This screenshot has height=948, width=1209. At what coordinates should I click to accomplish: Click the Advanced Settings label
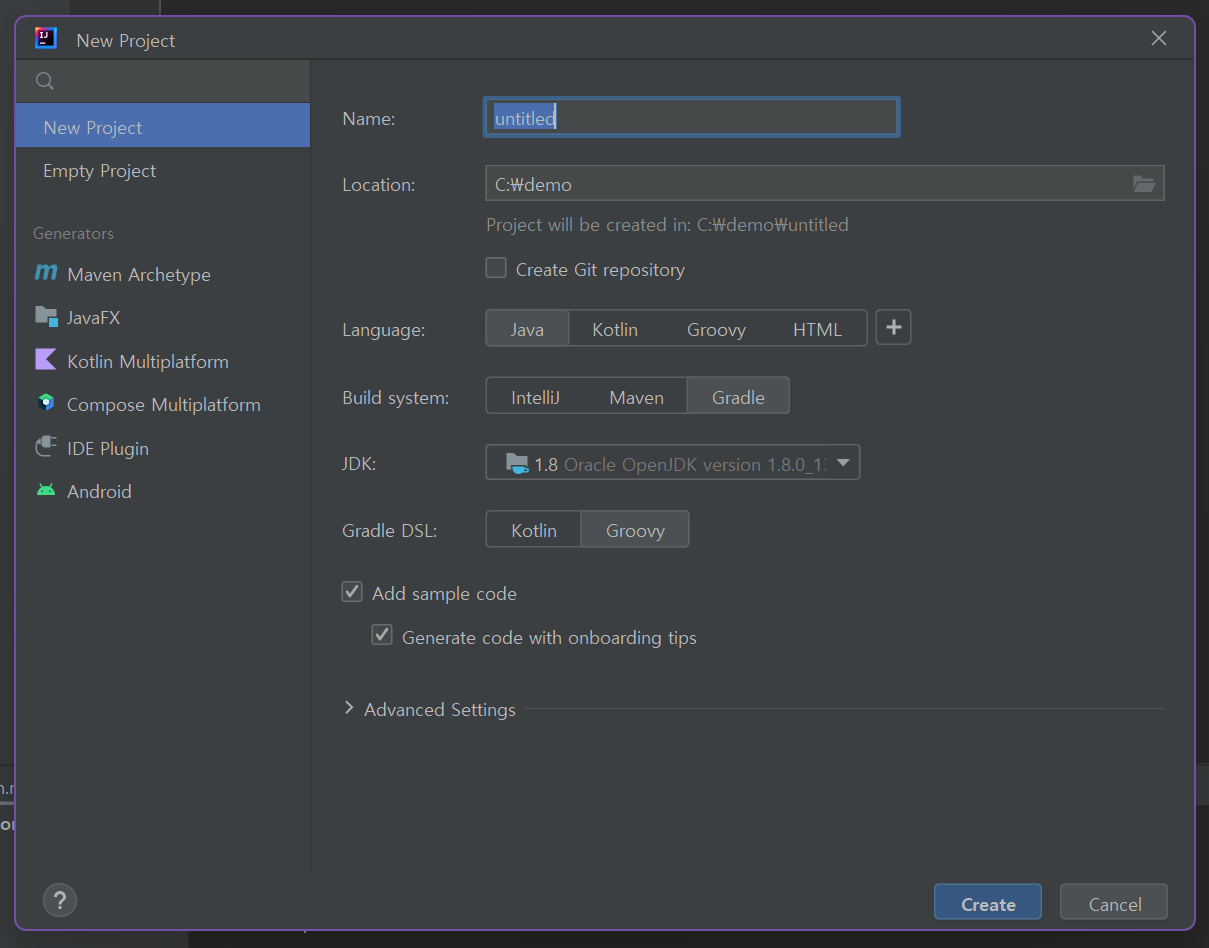point(440,709)
